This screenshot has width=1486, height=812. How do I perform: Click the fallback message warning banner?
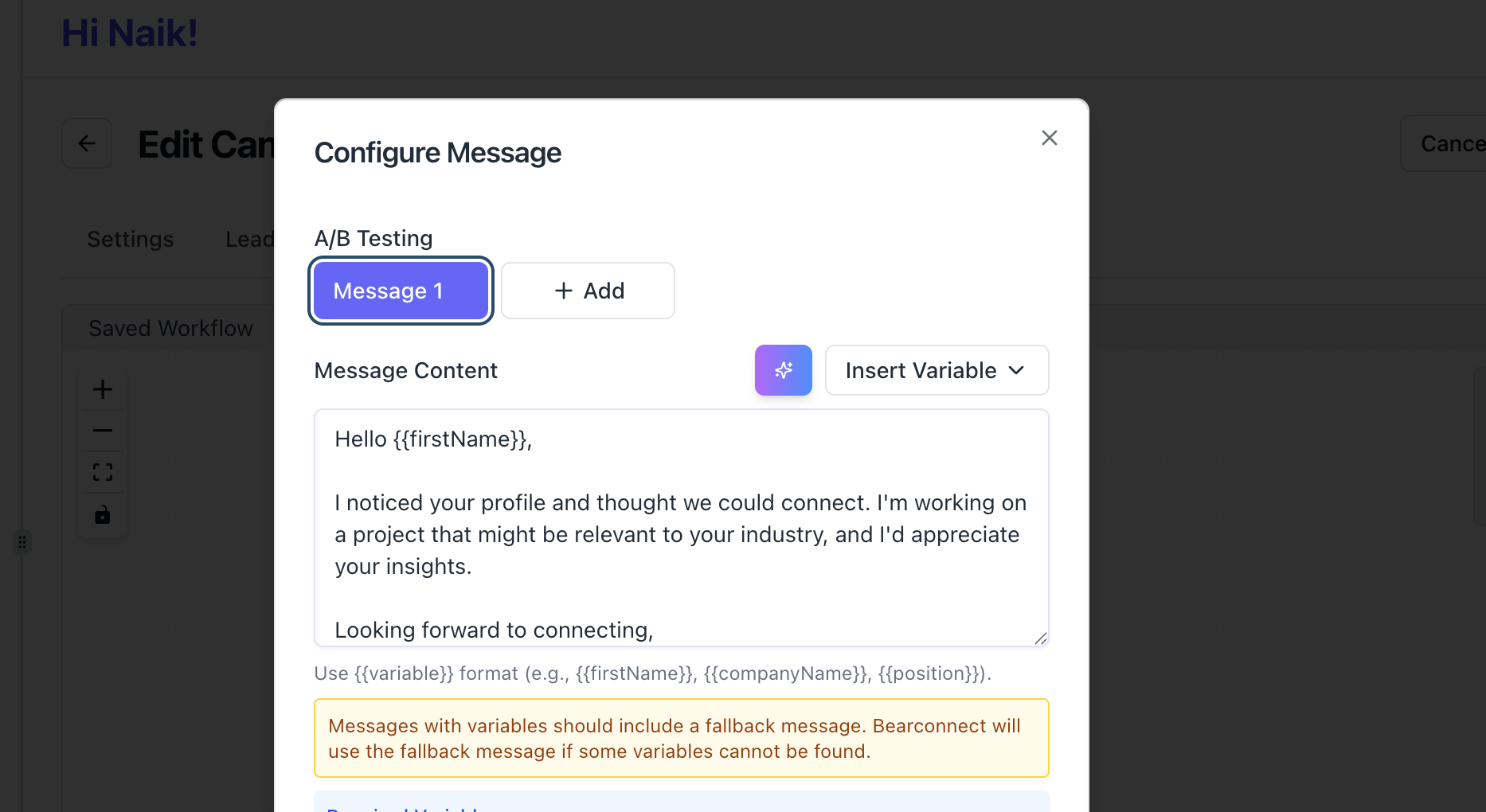[681, 738]
